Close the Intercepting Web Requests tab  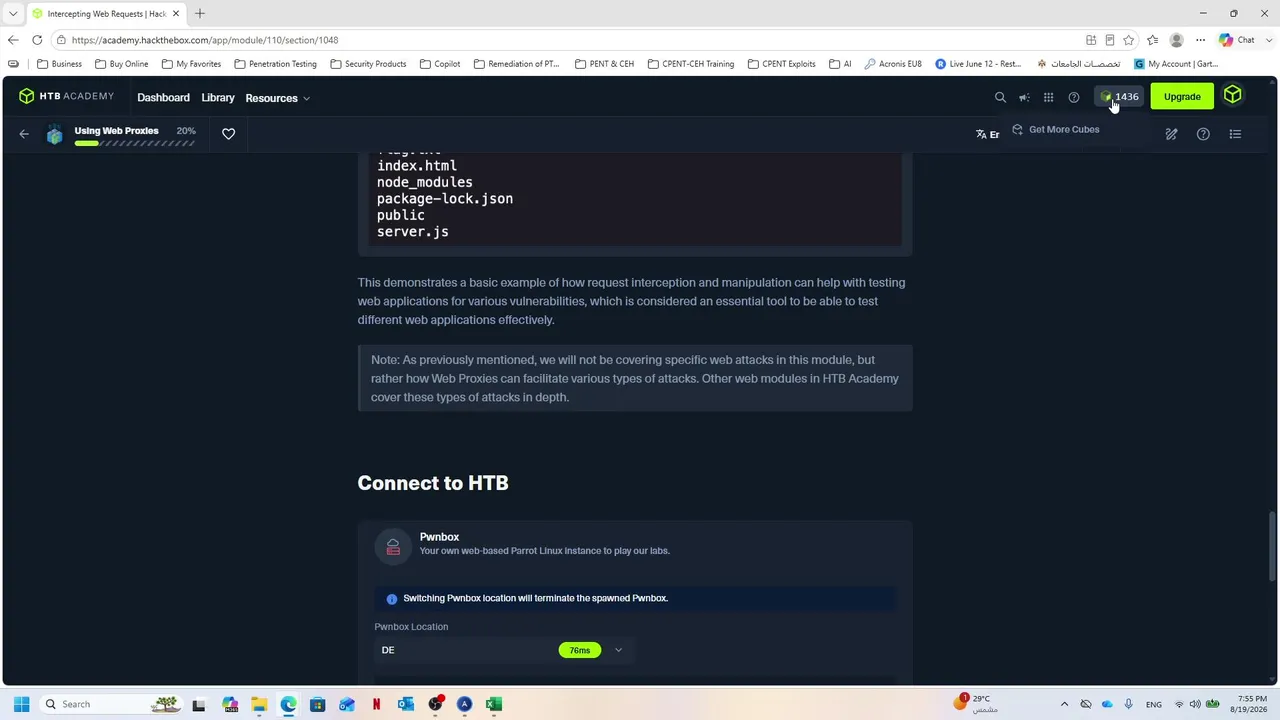[x=177, y=14]
